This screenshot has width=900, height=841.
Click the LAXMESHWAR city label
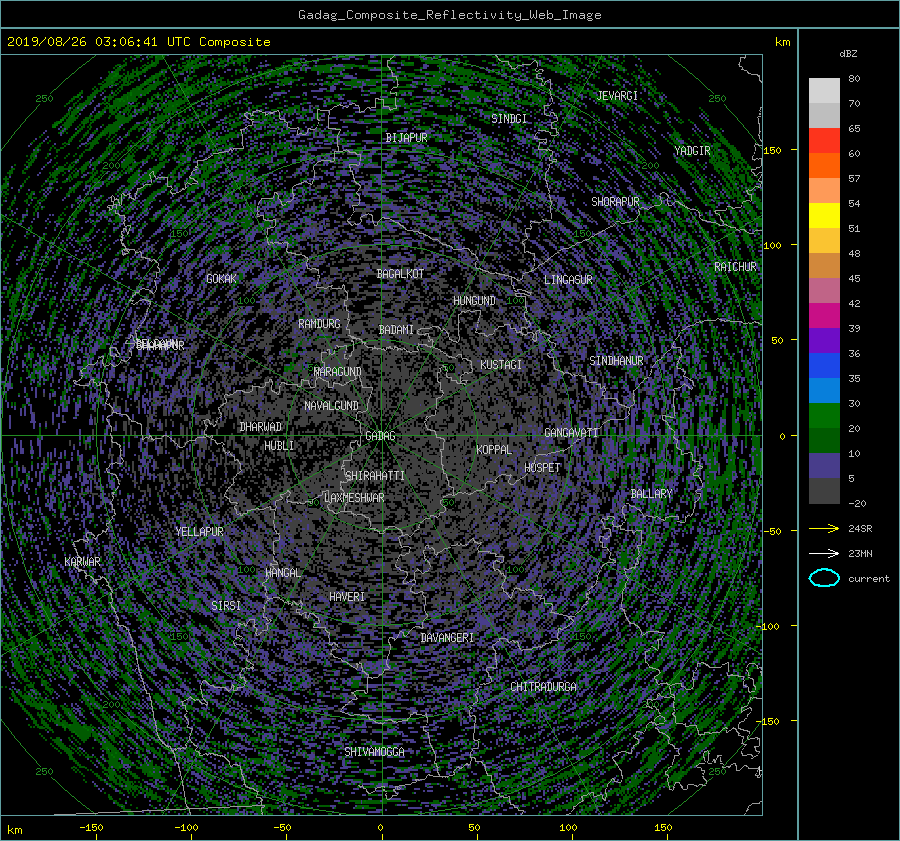click(354, 498)
